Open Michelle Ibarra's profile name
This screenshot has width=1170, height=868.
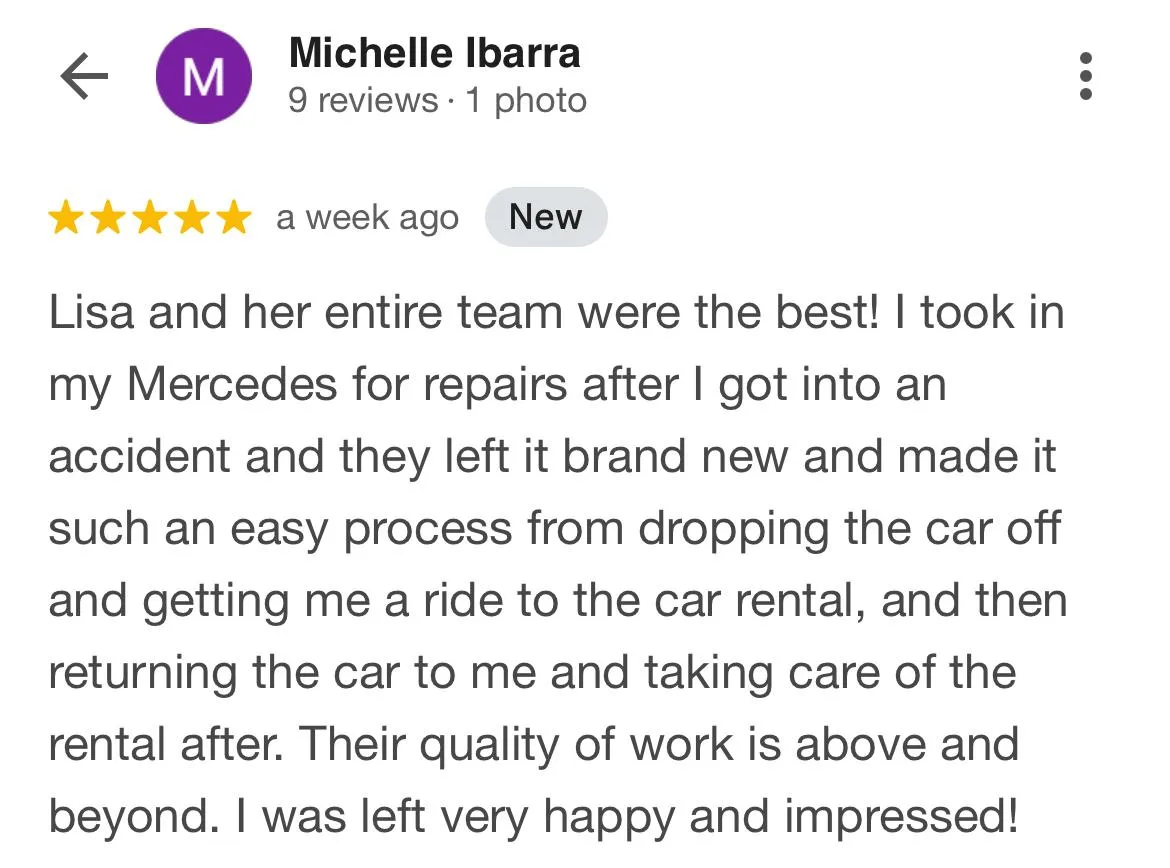[434, 53]
